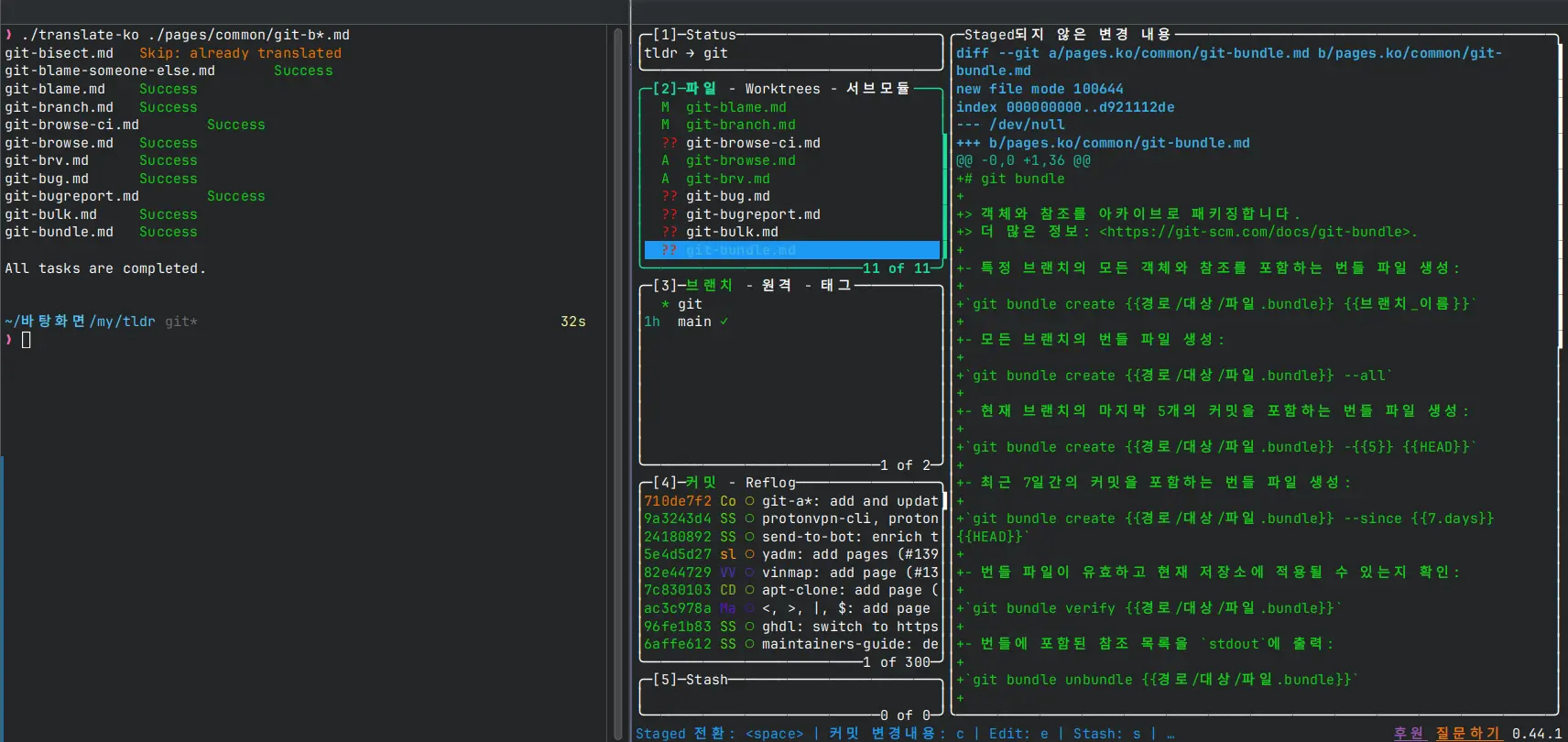Click git-bugreport.md Success line in terminal
Screen dimensions: 1568x742
coord(135,196)
